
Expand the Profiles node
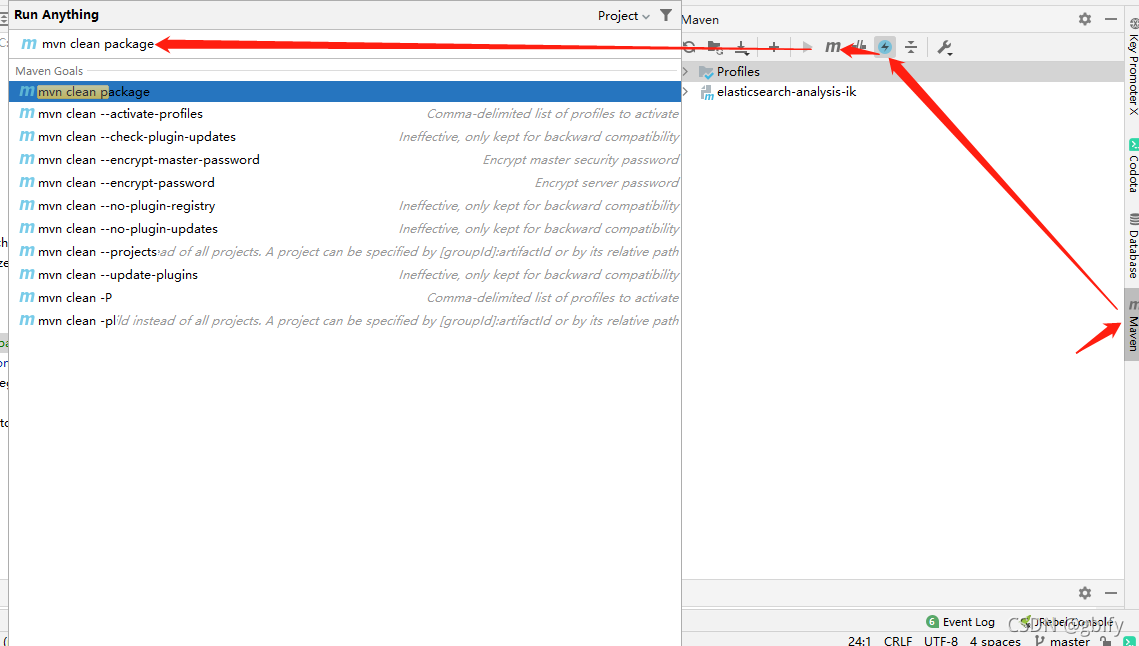pos(686,71)
